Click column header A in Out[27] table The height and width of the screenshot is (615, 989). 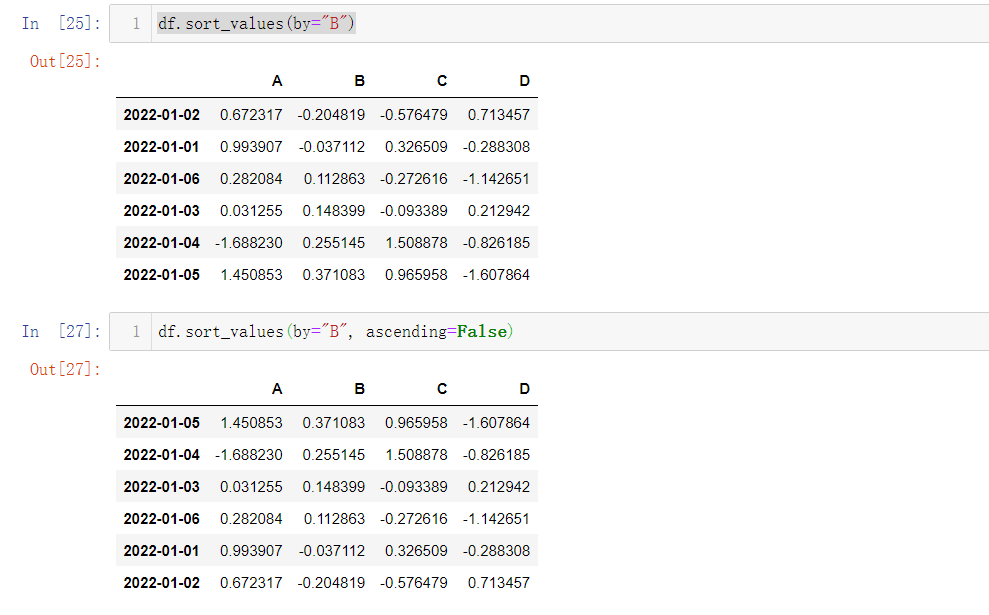point(277,389)
